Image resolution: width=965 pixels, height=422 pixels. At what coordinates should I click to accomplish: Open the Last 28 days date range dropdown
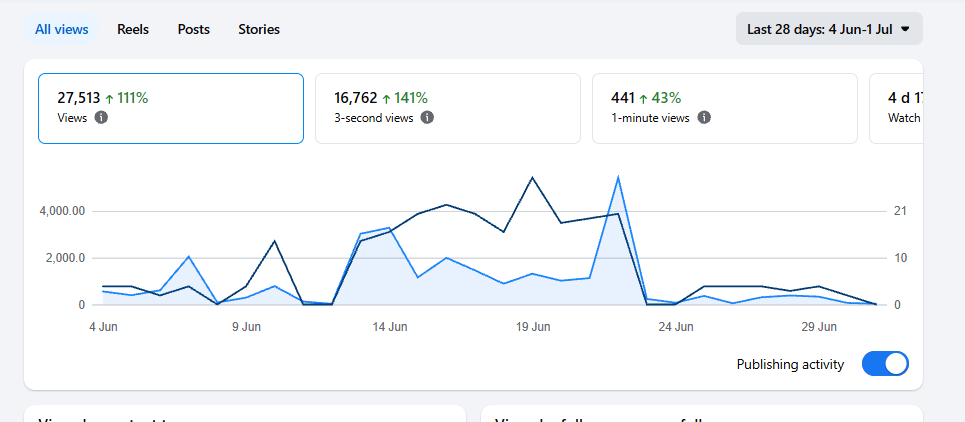pyautogui.click(x=829, y=29)
